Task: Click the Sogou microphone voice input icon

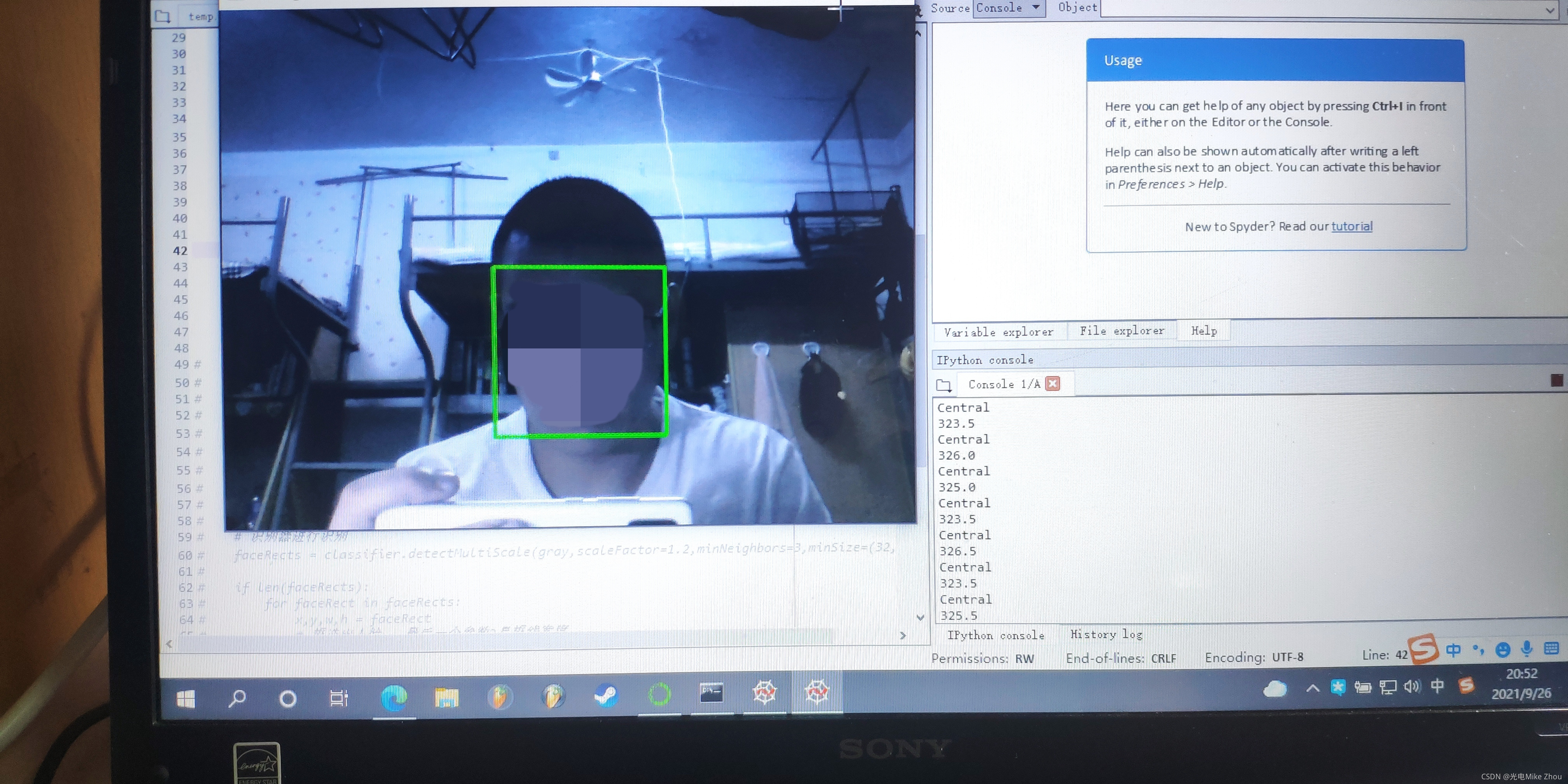Action: (x=1526, y=649)
